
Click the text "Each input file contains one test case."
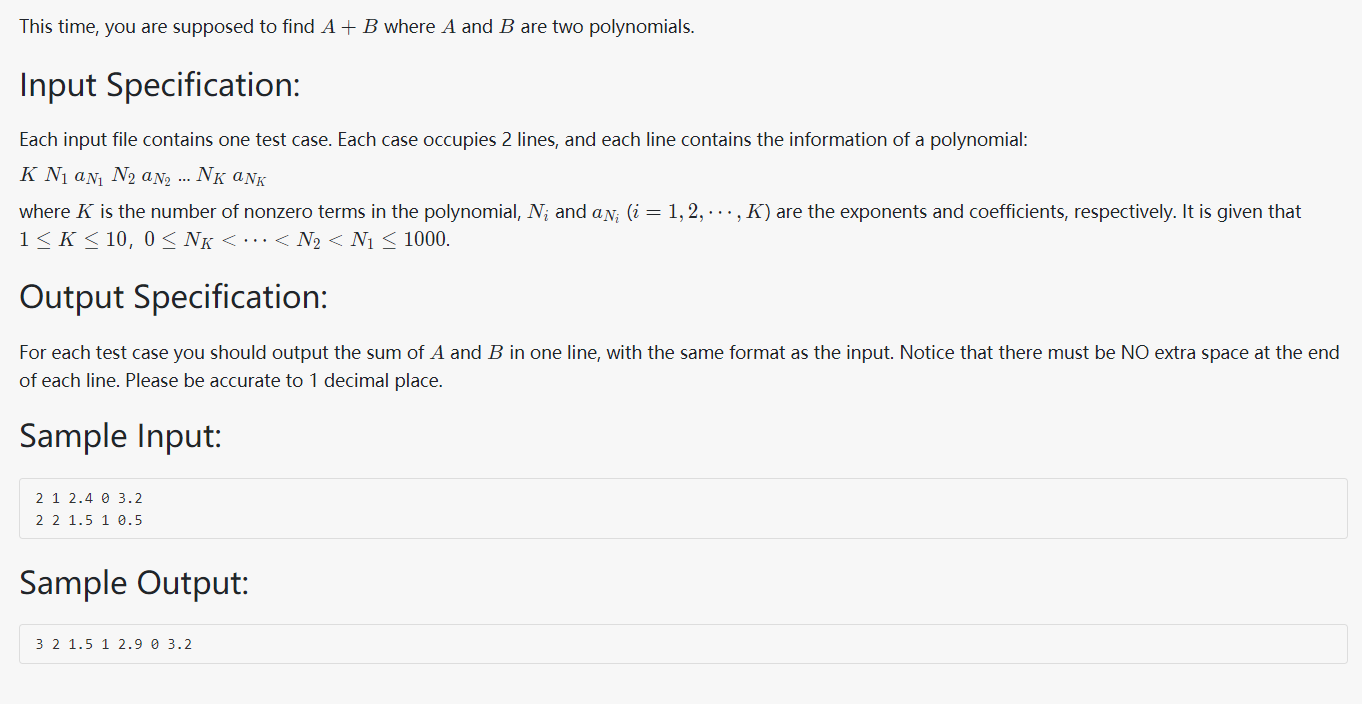coord(176,140)
